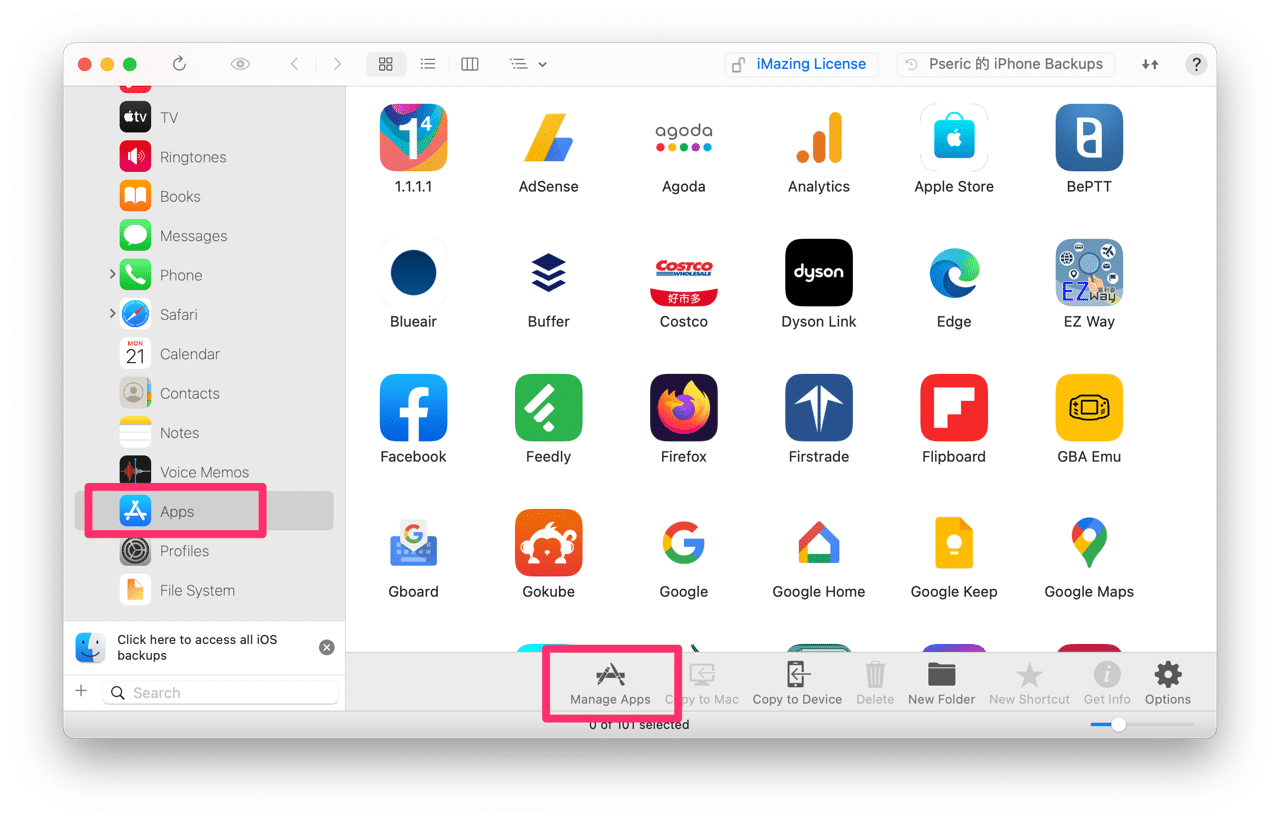The height and width of the screenshot is (822, 1280).
Task: Open the Options gear
Action: click(1167, 684)
